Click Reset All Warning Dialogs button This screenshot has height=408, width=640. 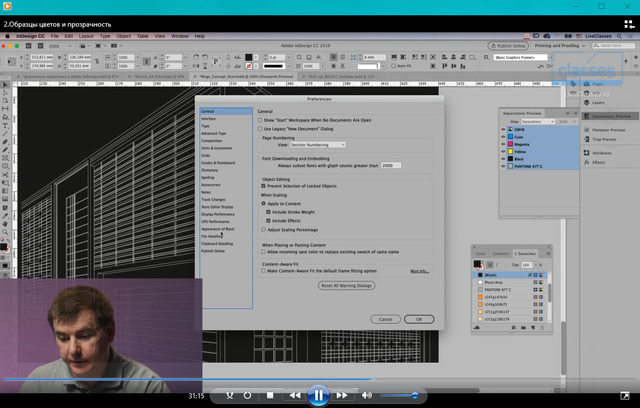(346, 285)
